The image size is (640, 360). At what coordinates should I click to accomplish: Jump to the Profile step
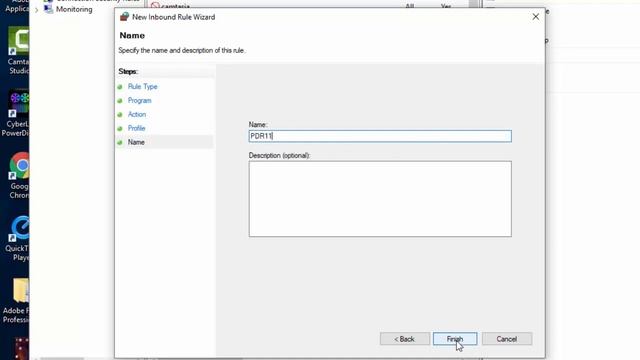point(136,128)
